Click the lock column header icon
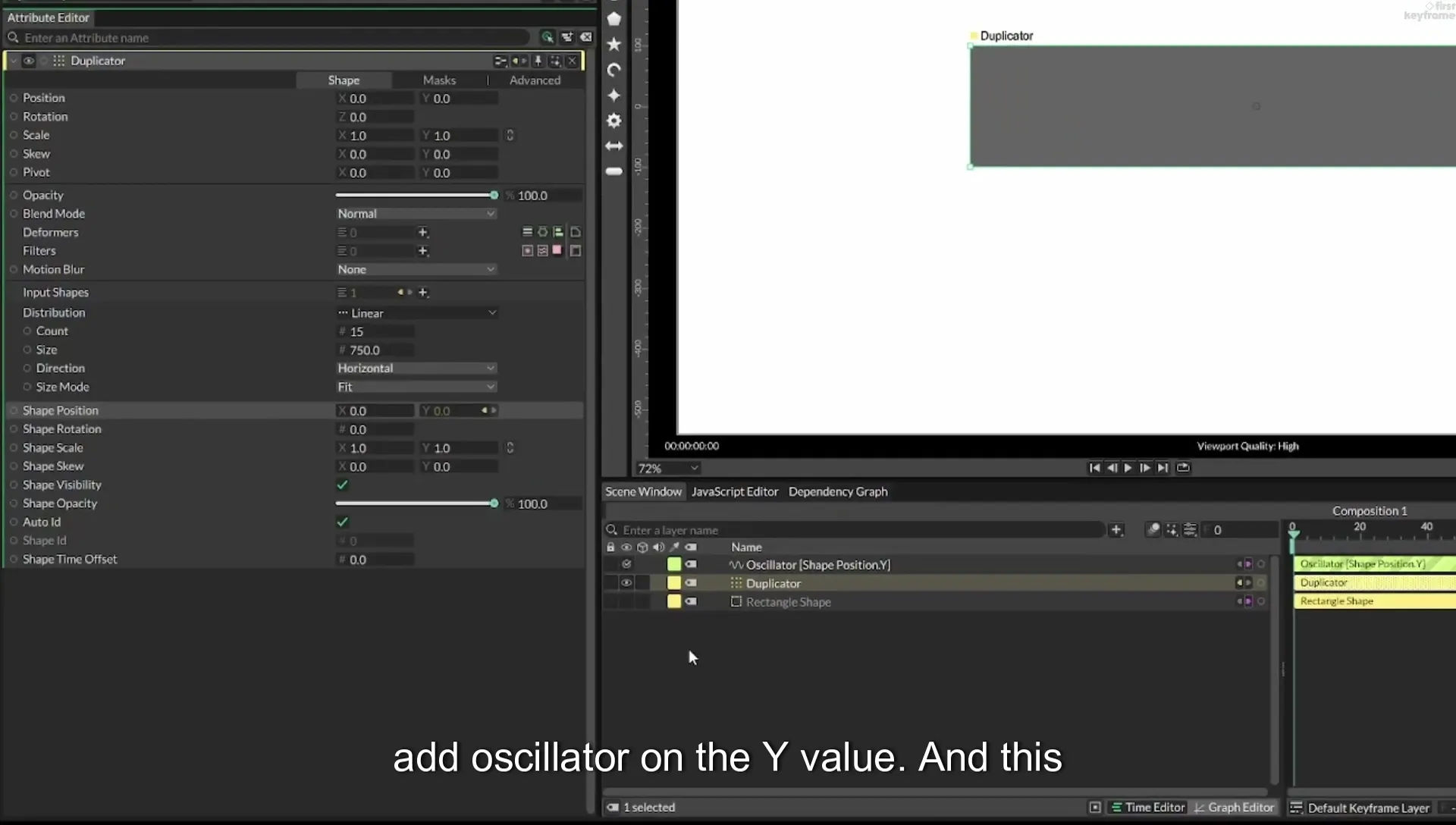1456x825 pixels. click(x=610, y=547)
